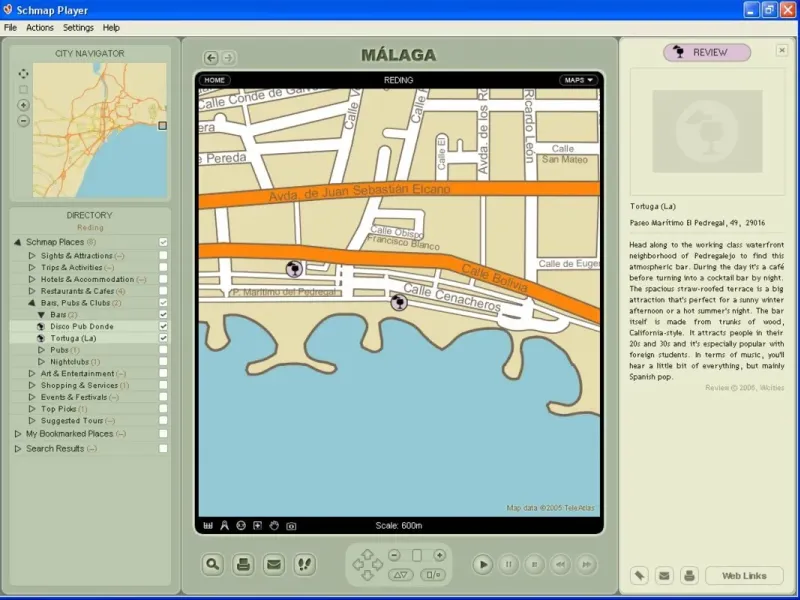Expand the Pubs subcategory
Screen dimensions: 800x600
[x=41, y=350]
